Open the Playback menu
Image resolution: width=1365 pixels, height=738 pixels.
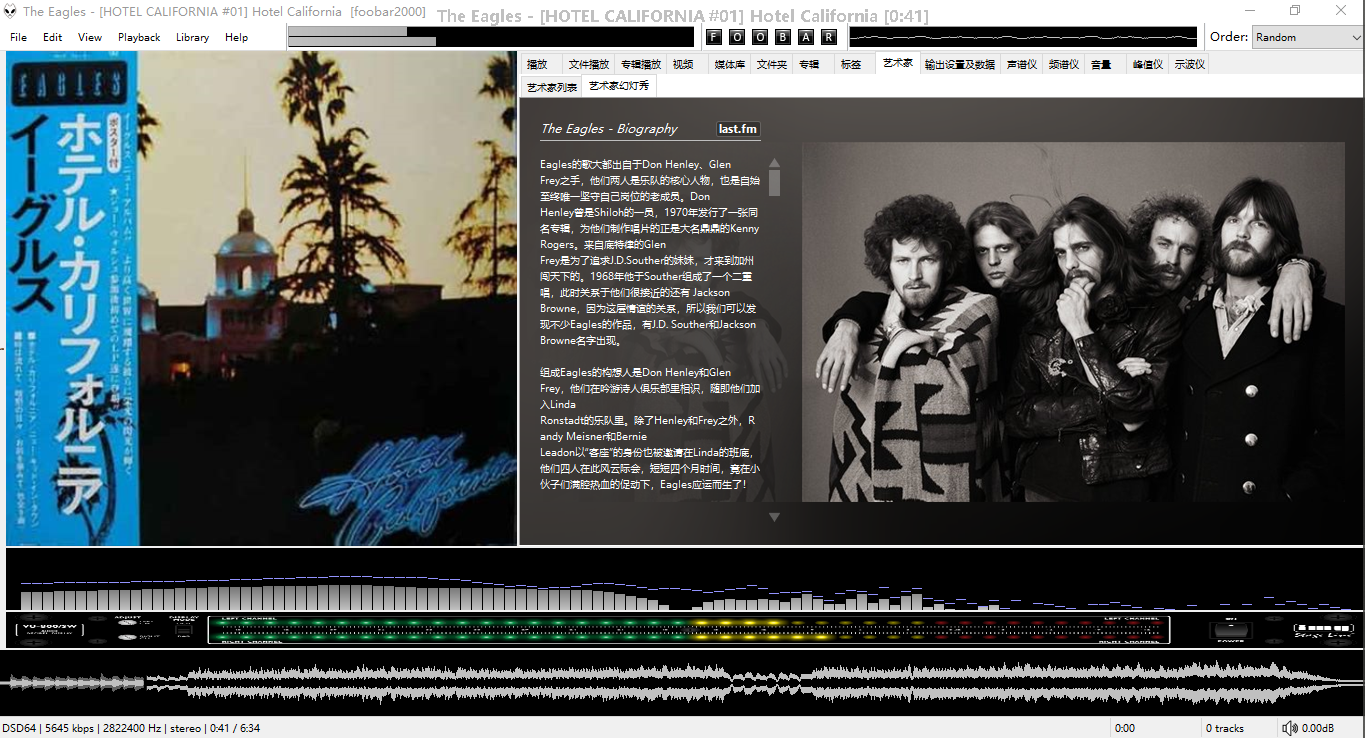click(x=139, y=37)
